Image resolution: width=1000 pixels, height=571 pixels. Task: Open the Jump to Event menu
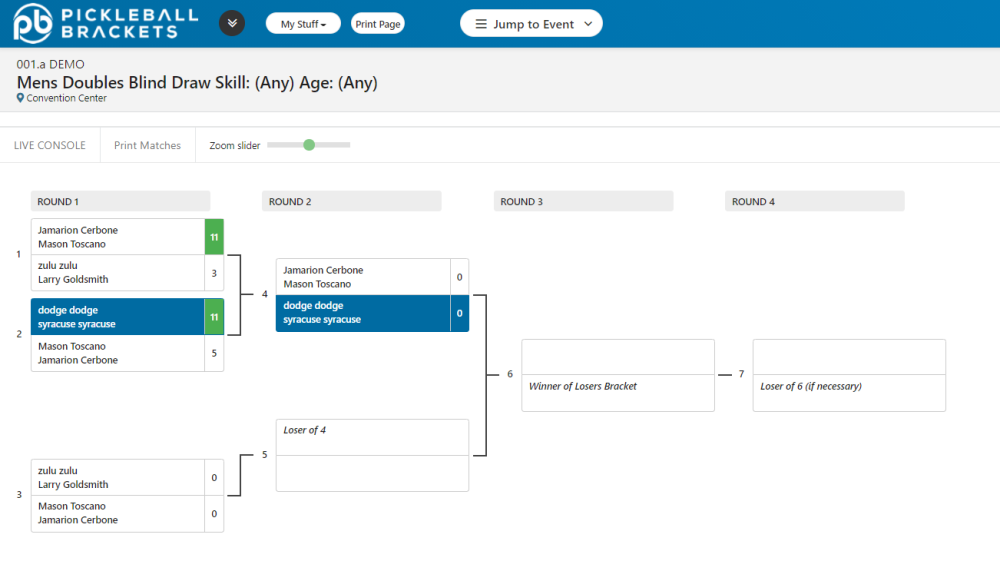coord(531,24)
